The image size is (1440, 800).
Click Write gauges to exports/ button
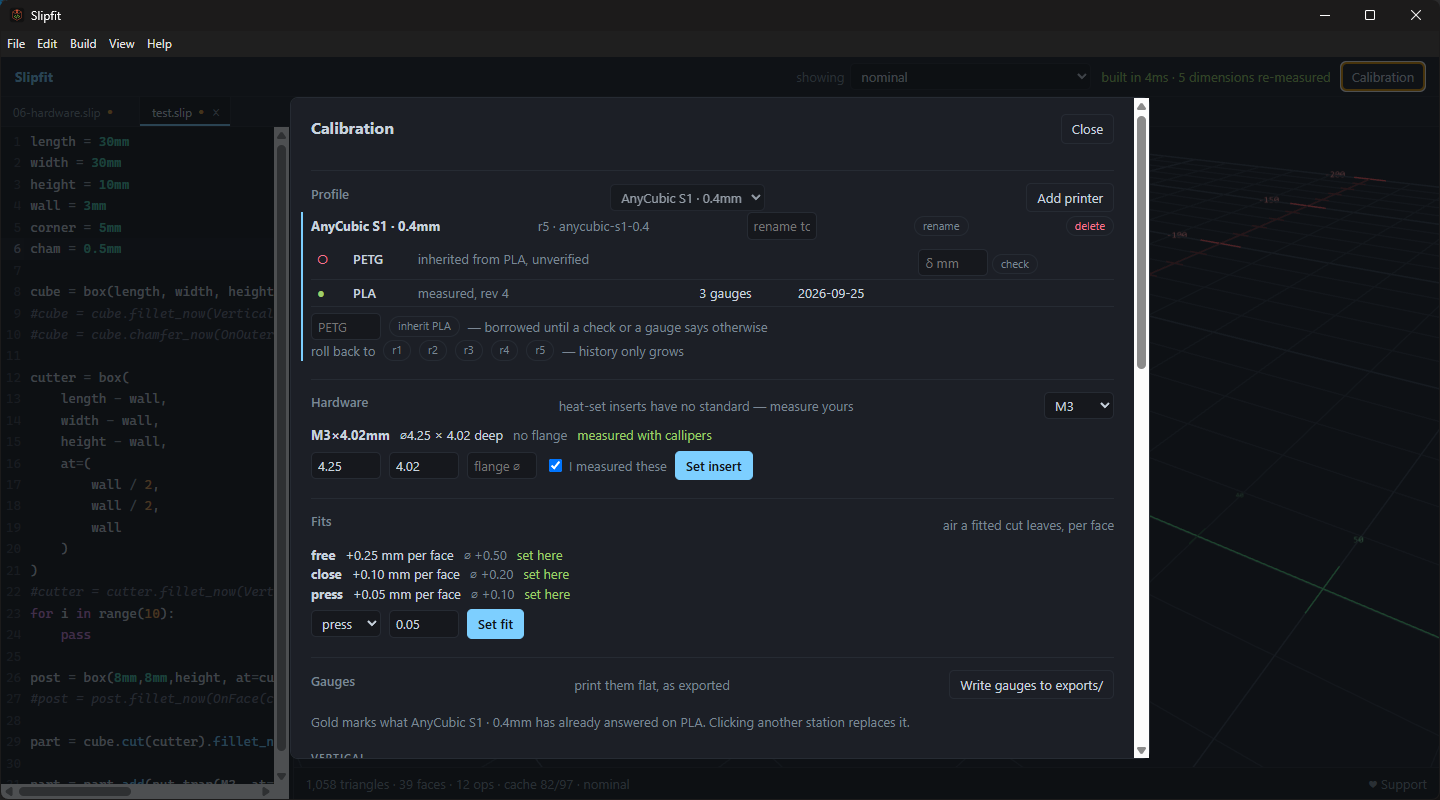(x=1031, y=685)
